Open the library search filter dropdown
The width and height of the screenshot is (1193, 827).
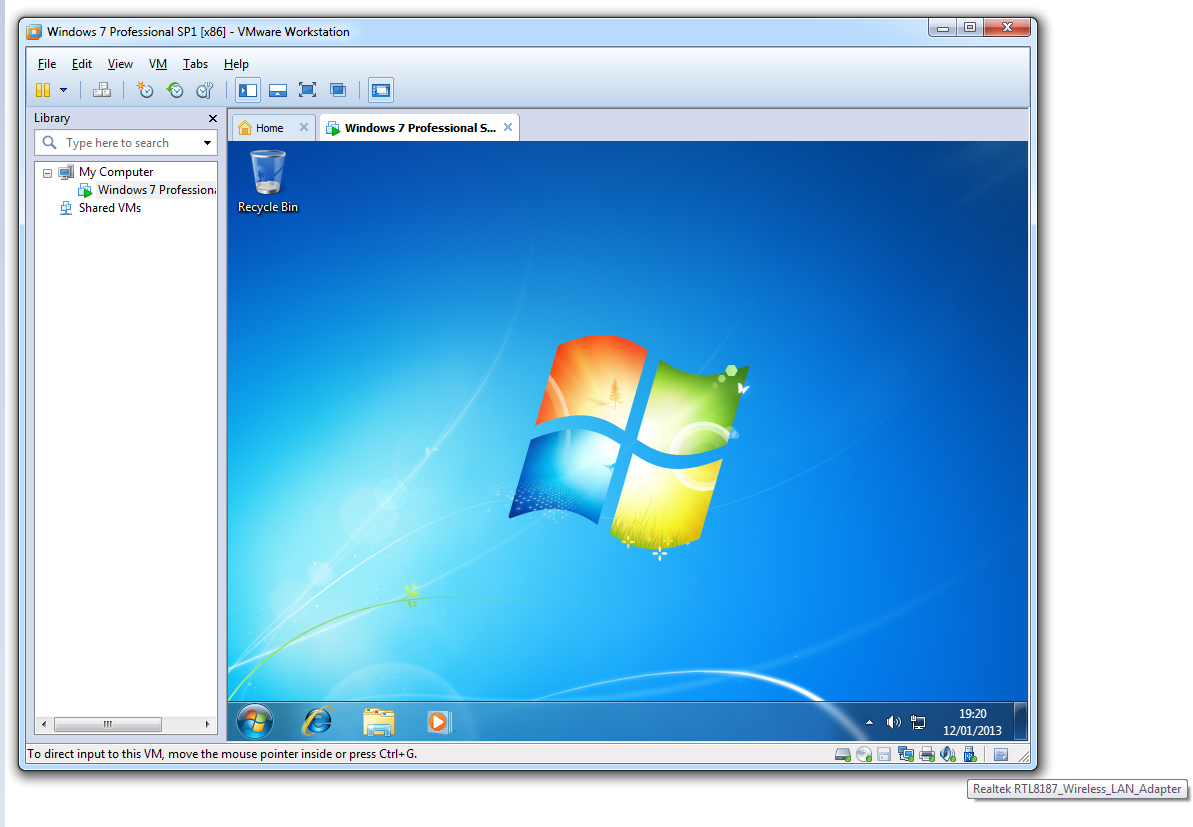click(208, 143)
